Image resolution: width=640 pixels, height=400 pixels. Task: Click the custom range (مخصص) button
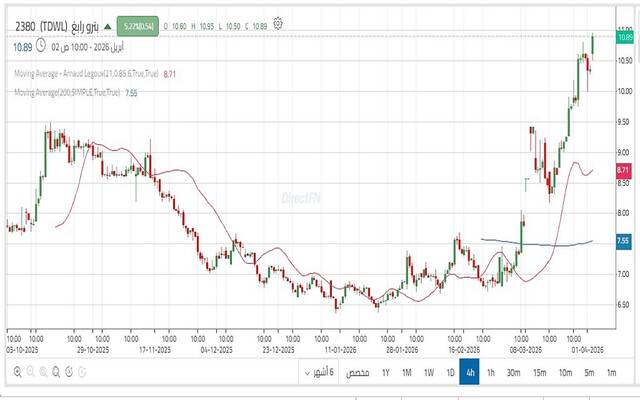pos(356,373)
